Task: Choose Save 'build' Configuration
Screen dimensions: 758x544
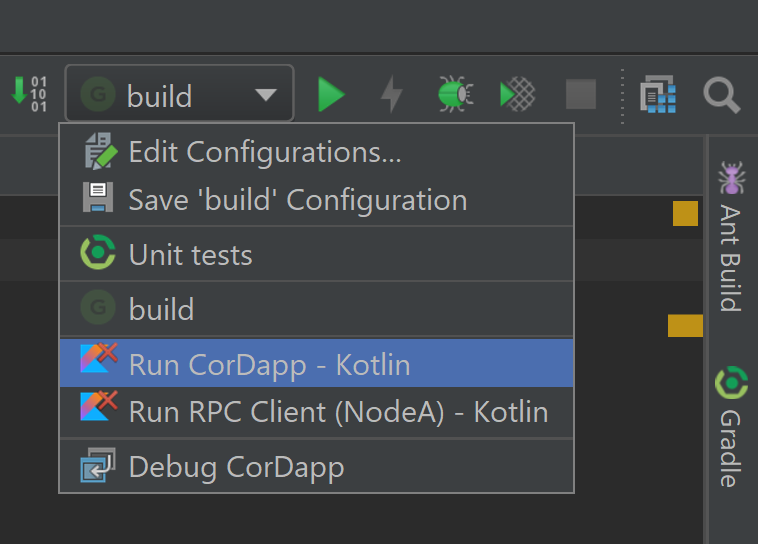Action: [x=317, y=199]
